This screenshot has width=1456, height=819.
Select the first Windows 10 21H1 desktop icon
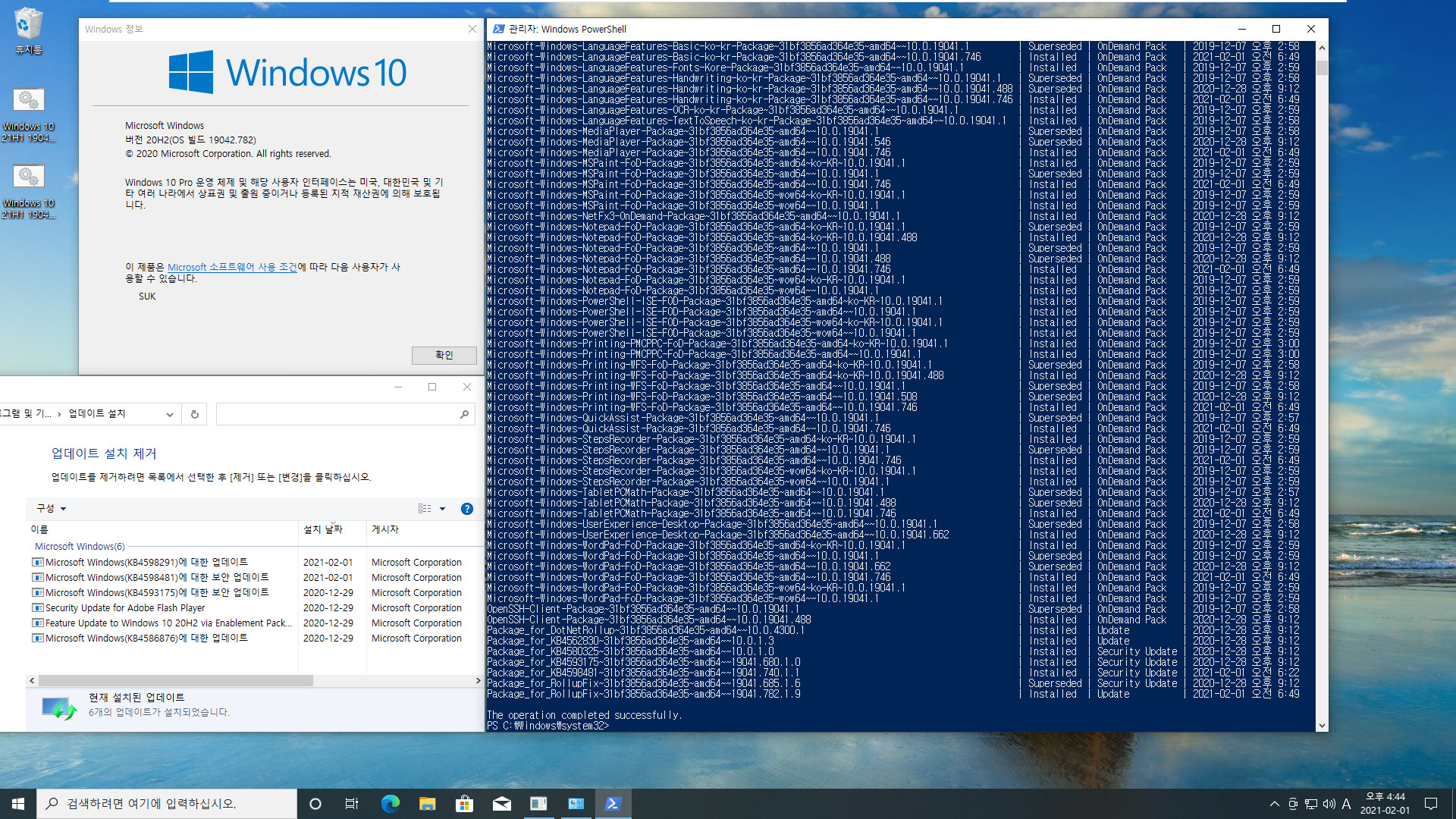click(x=28, y=115)
